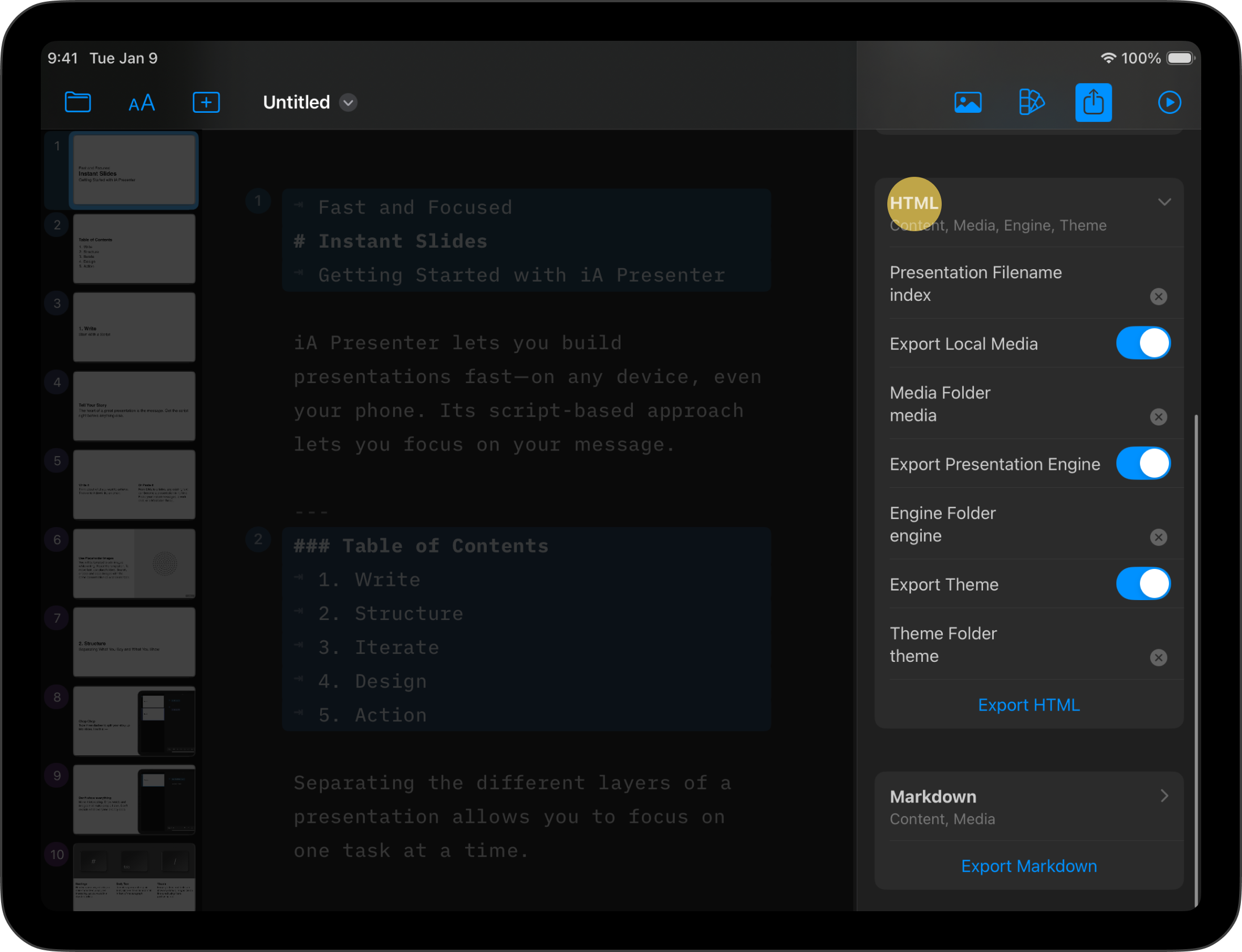Click the Export Markdown link
The image size is (1242, 952).
click(1028, 866)
